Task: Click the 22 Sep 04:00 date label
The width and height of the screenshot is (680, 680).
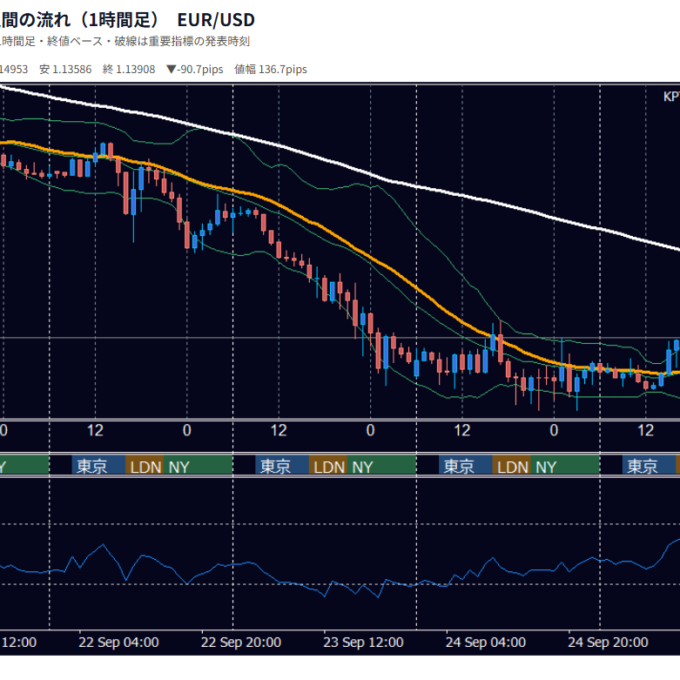Action: tap(118, 642)
